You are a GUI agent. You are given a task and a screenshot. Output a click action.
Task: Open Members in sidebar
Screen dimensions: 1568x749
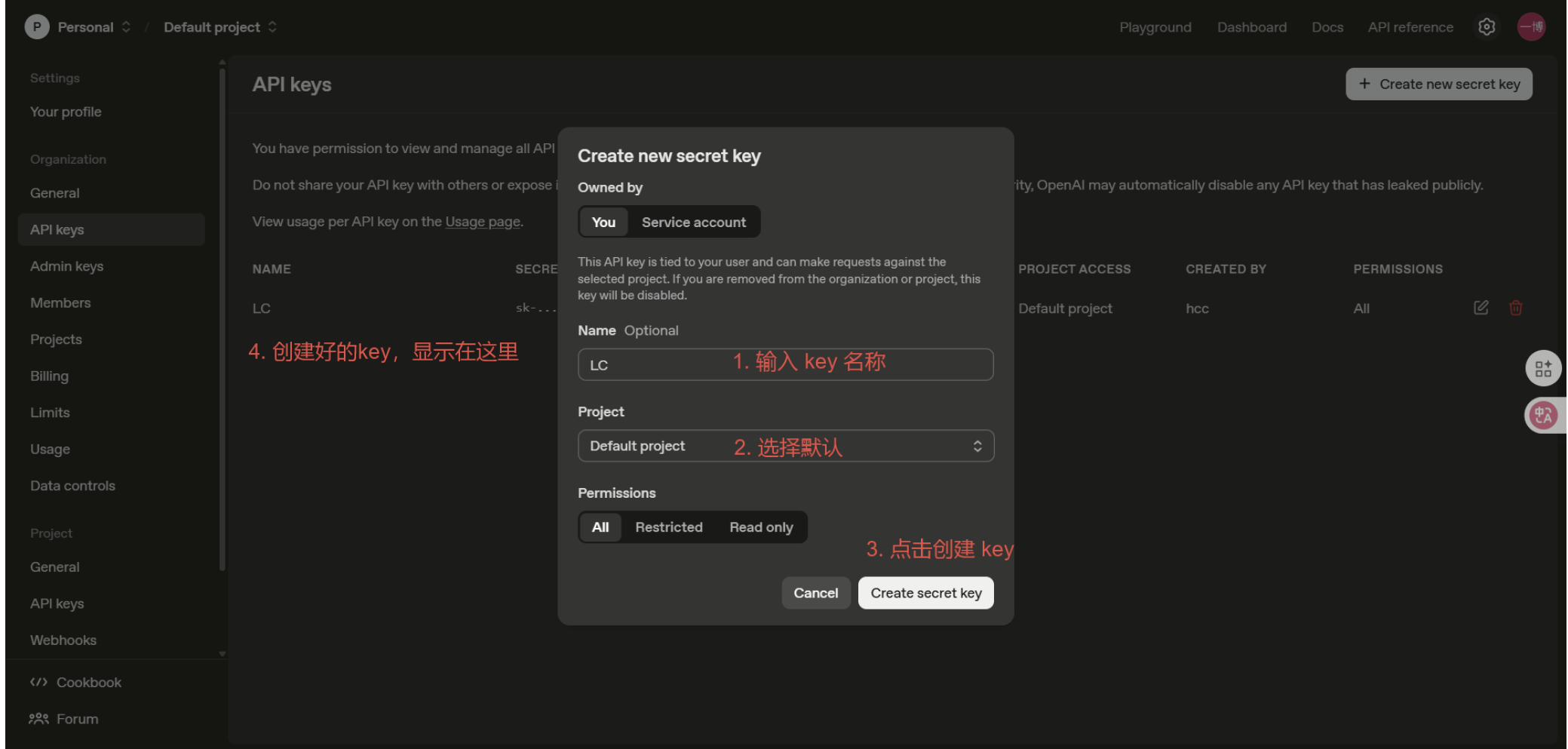[112, 302]
